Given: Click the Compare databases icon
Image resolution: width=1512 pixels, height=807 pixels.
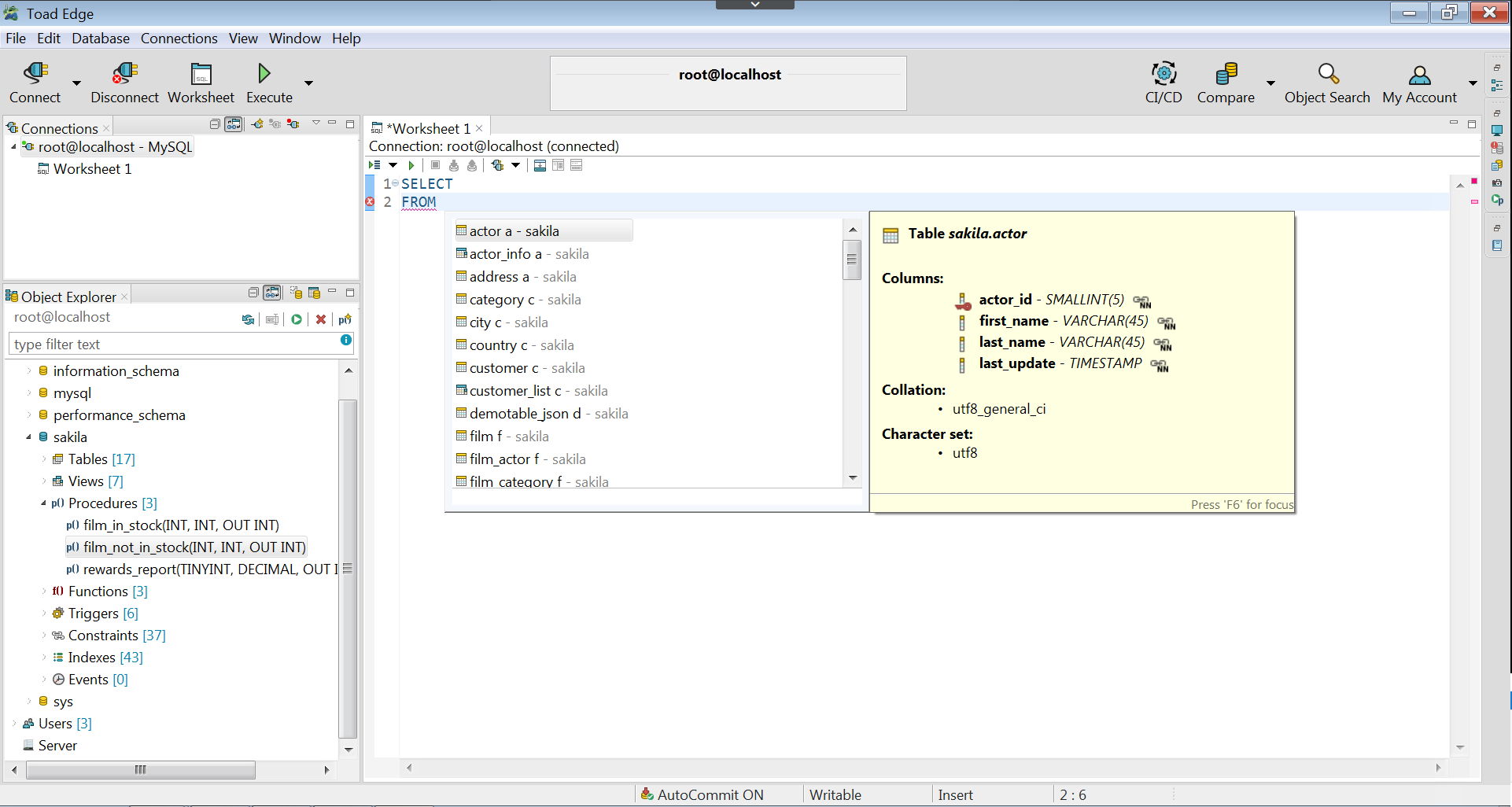Looking at the screenshot, I should 1226,74.
